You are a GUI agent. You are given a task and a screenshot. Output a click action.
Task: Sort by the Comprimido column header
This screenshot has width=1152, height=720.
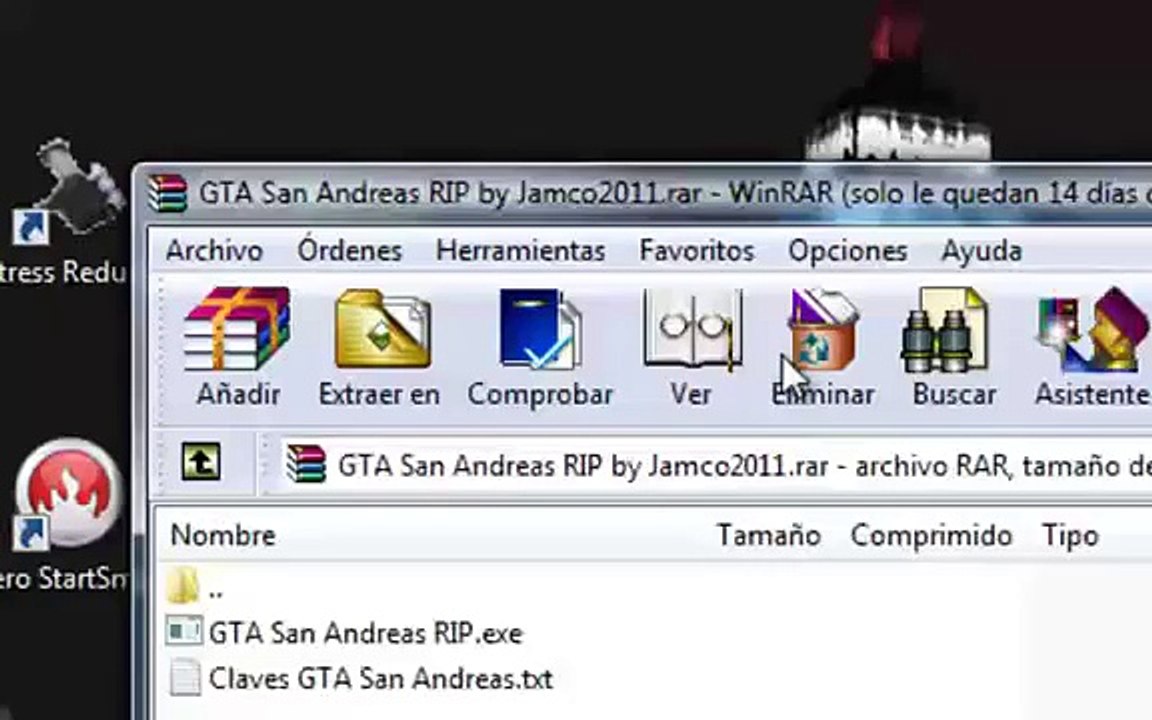click(x=932, y=536)
